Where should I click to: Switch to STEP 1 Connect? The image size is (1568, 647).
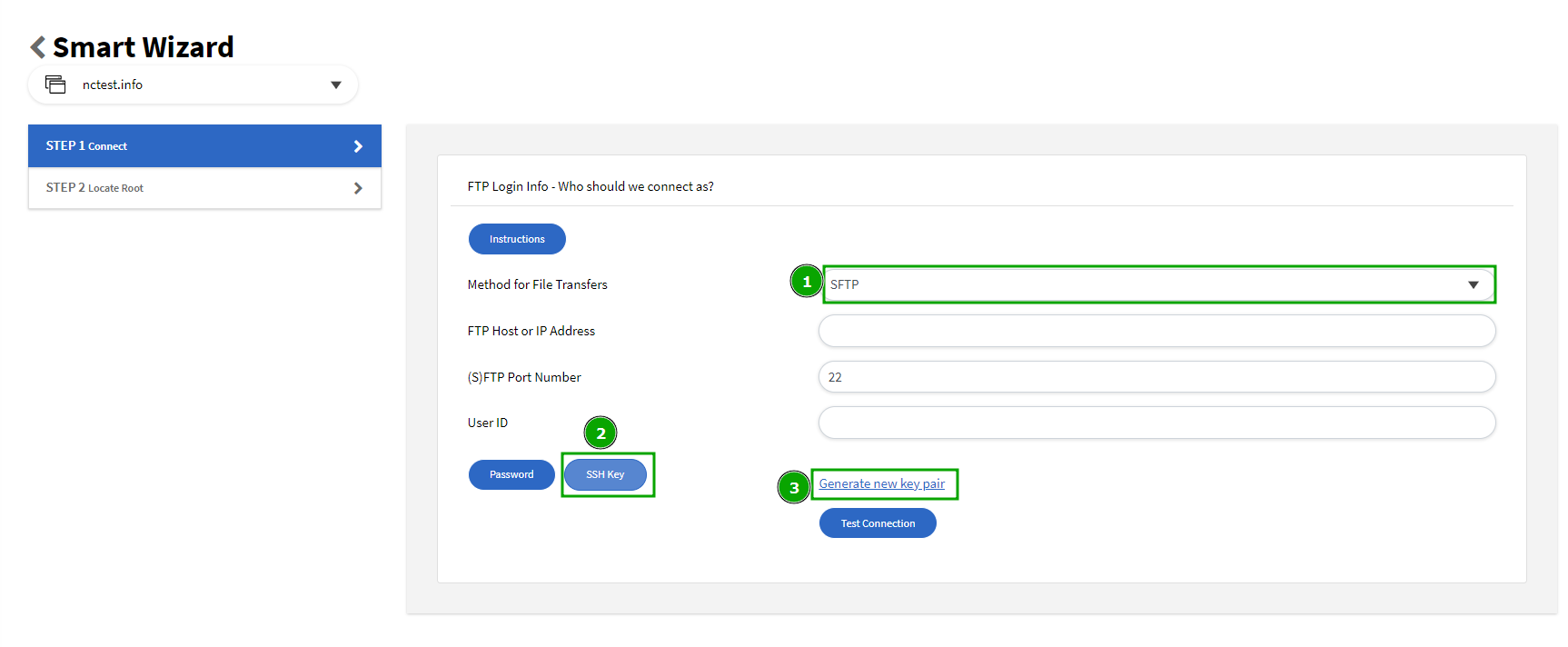(182, 146)
